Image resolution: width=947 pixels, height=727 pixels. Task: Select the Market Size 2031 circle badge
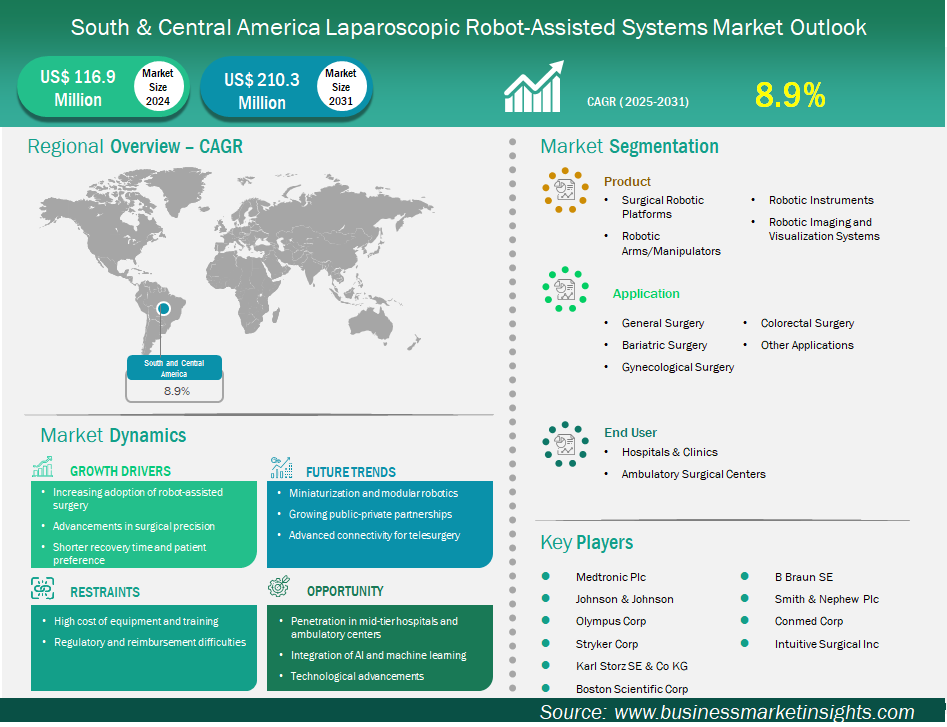pos(341,87)
